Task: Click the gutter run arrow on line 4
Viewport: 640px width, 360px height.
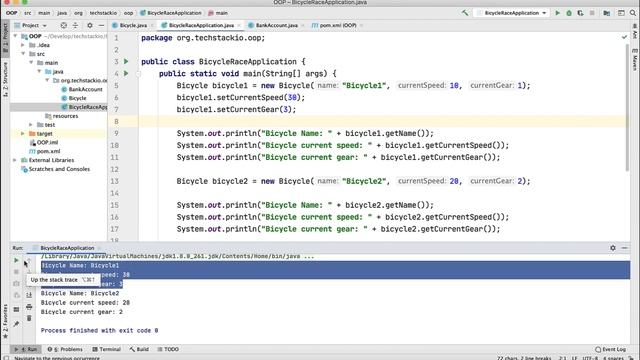Action: (x=126, y=73)
